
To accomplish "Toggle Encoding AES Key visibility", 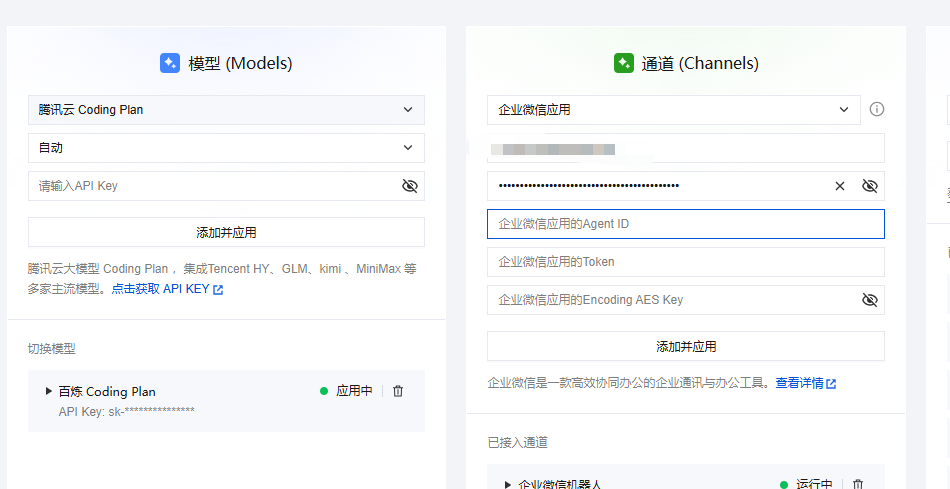I will point(869,300).
